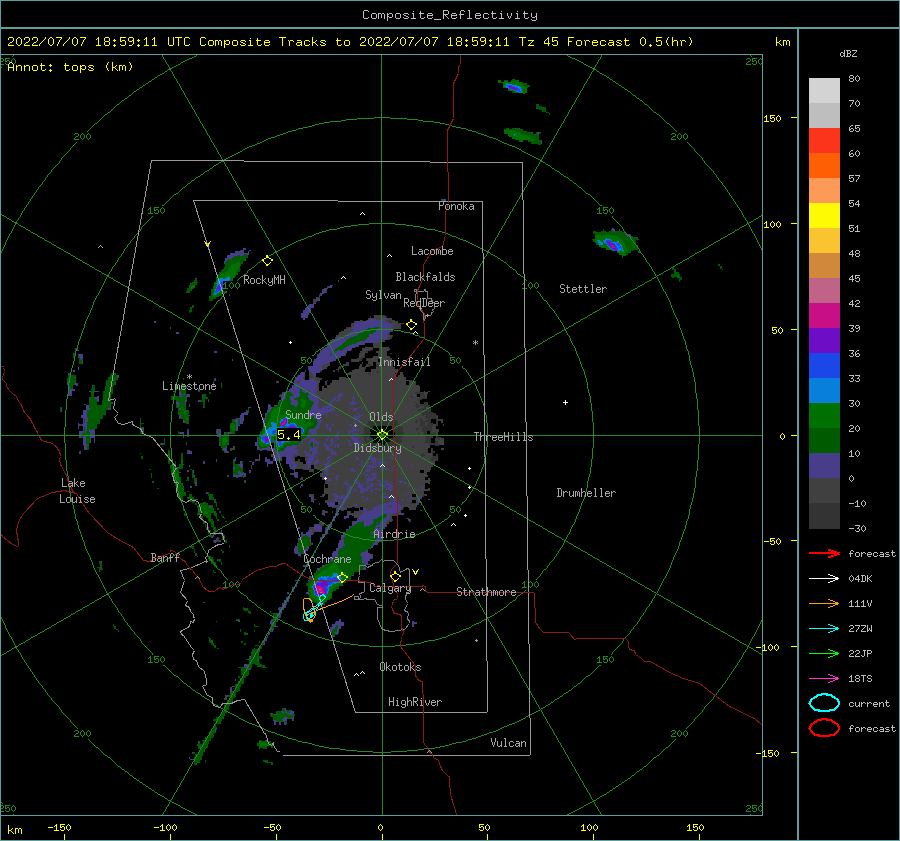Click the Olds label
This screenshot has height=841, width=900.
tap(381, 417)
